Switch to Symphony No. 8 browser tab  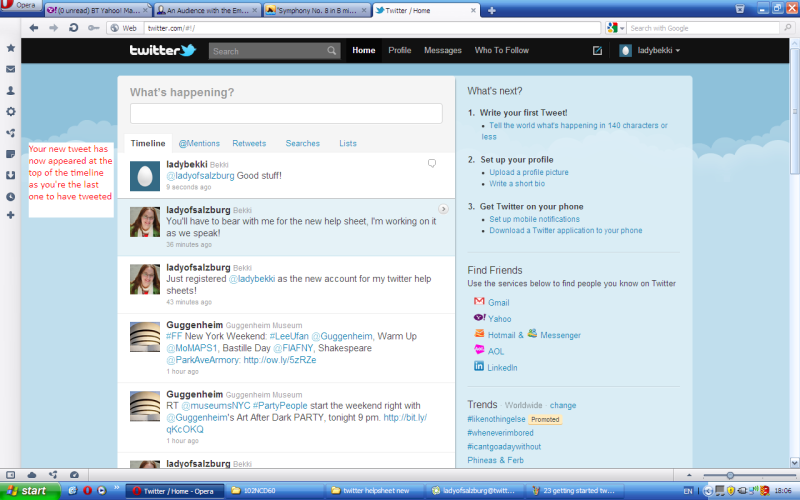point(317,10)
